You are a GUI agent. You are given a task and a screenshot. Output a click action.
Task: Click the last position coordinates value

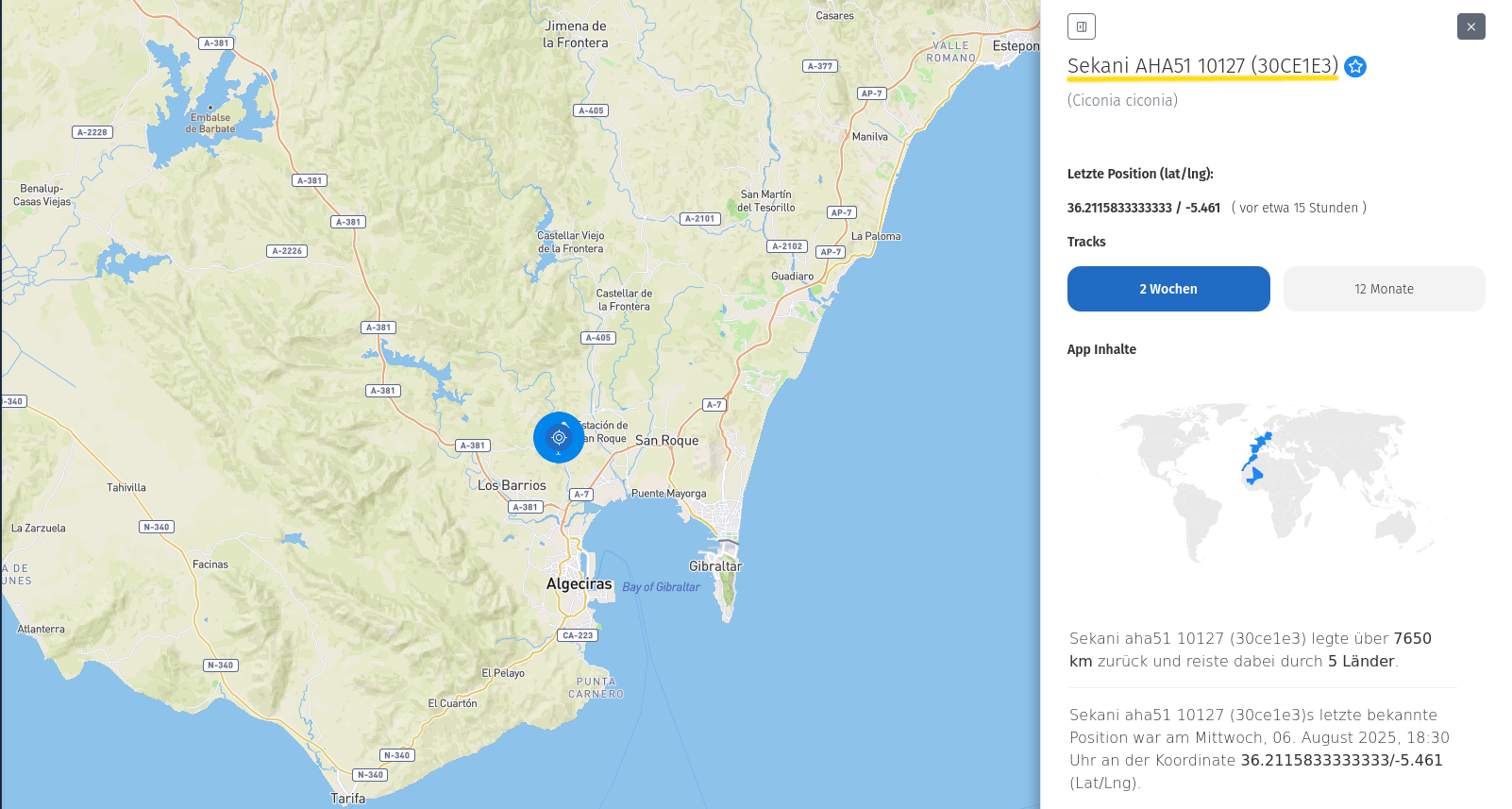coord(1143,208)
